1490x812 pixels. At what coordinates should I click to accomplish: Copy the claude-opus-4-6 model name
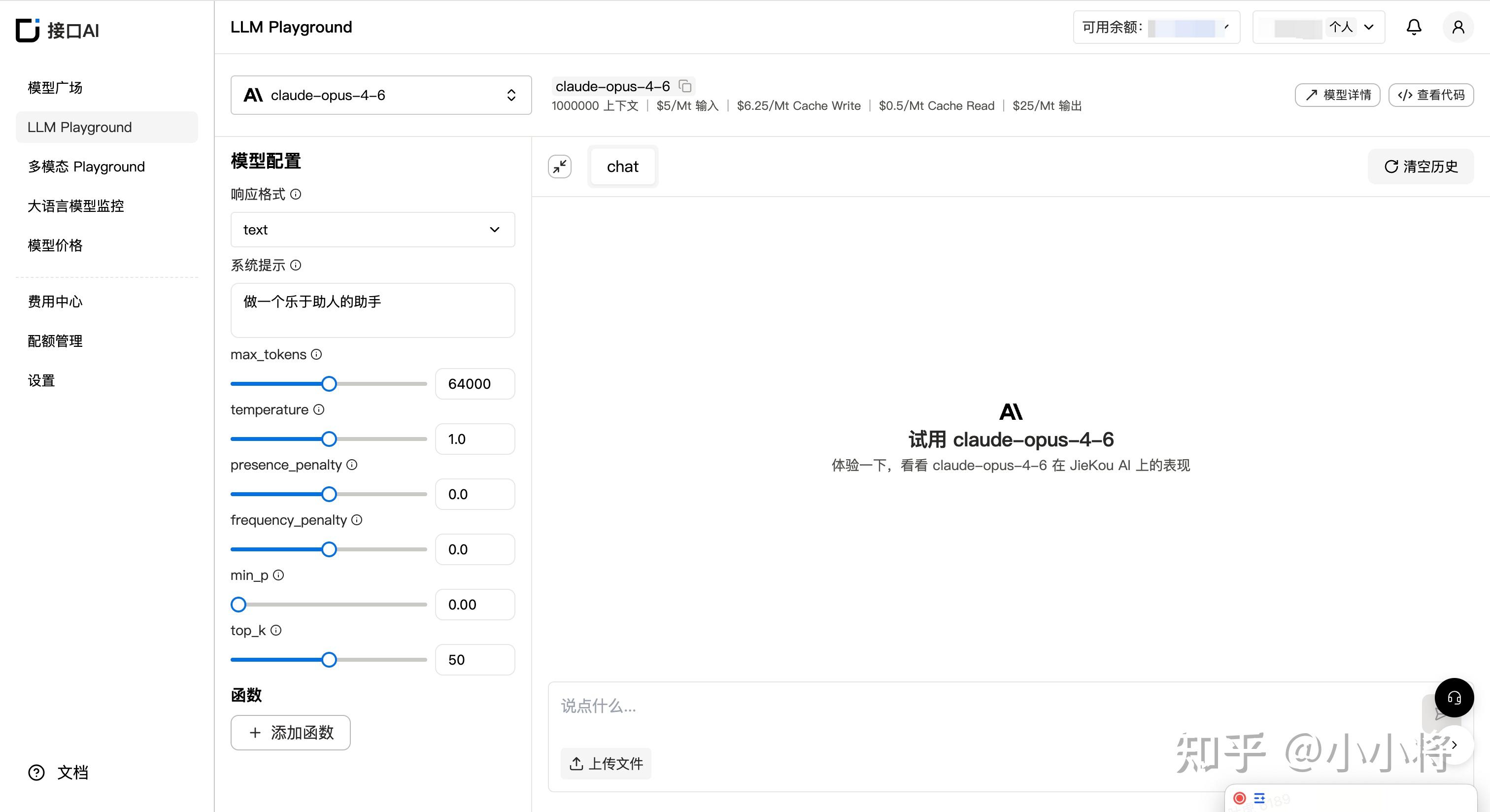[x=685, y=86]
